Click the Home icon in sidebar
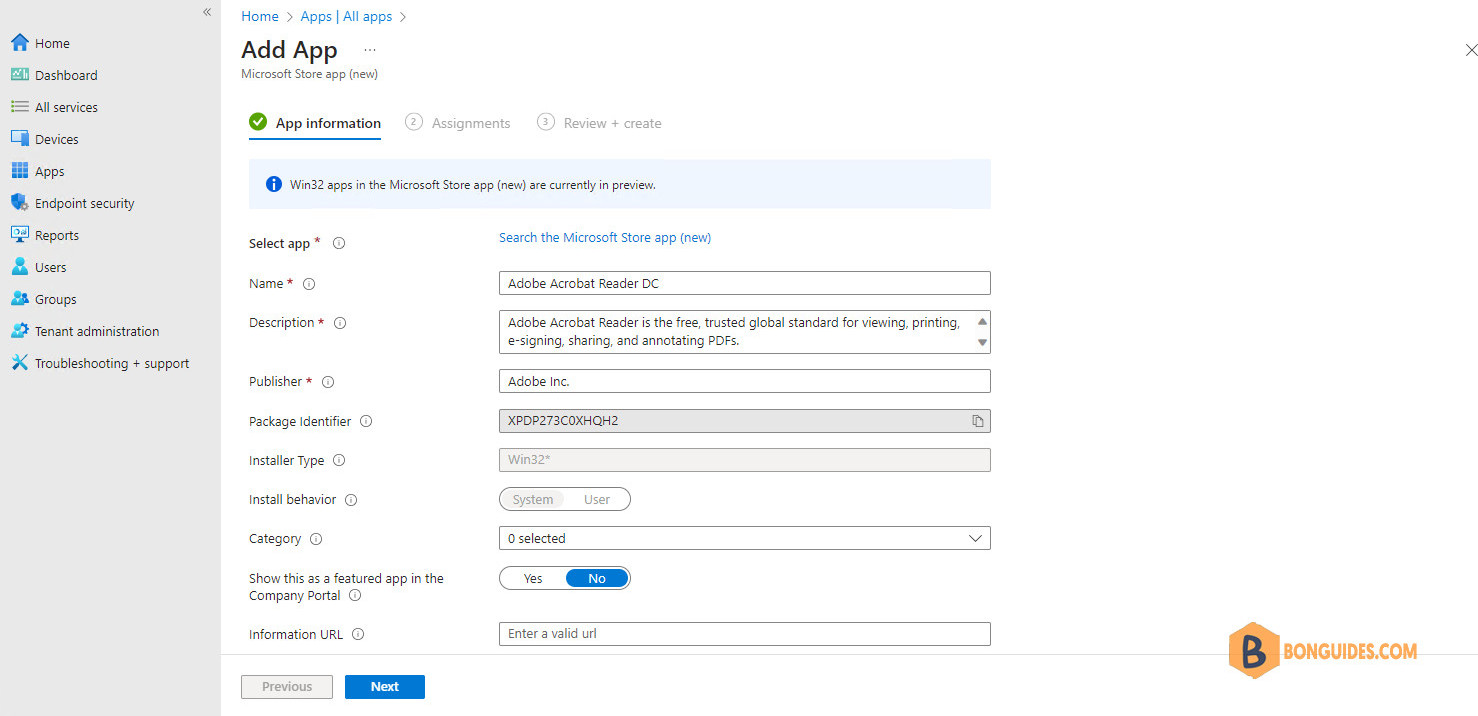 tap(19, 43)
